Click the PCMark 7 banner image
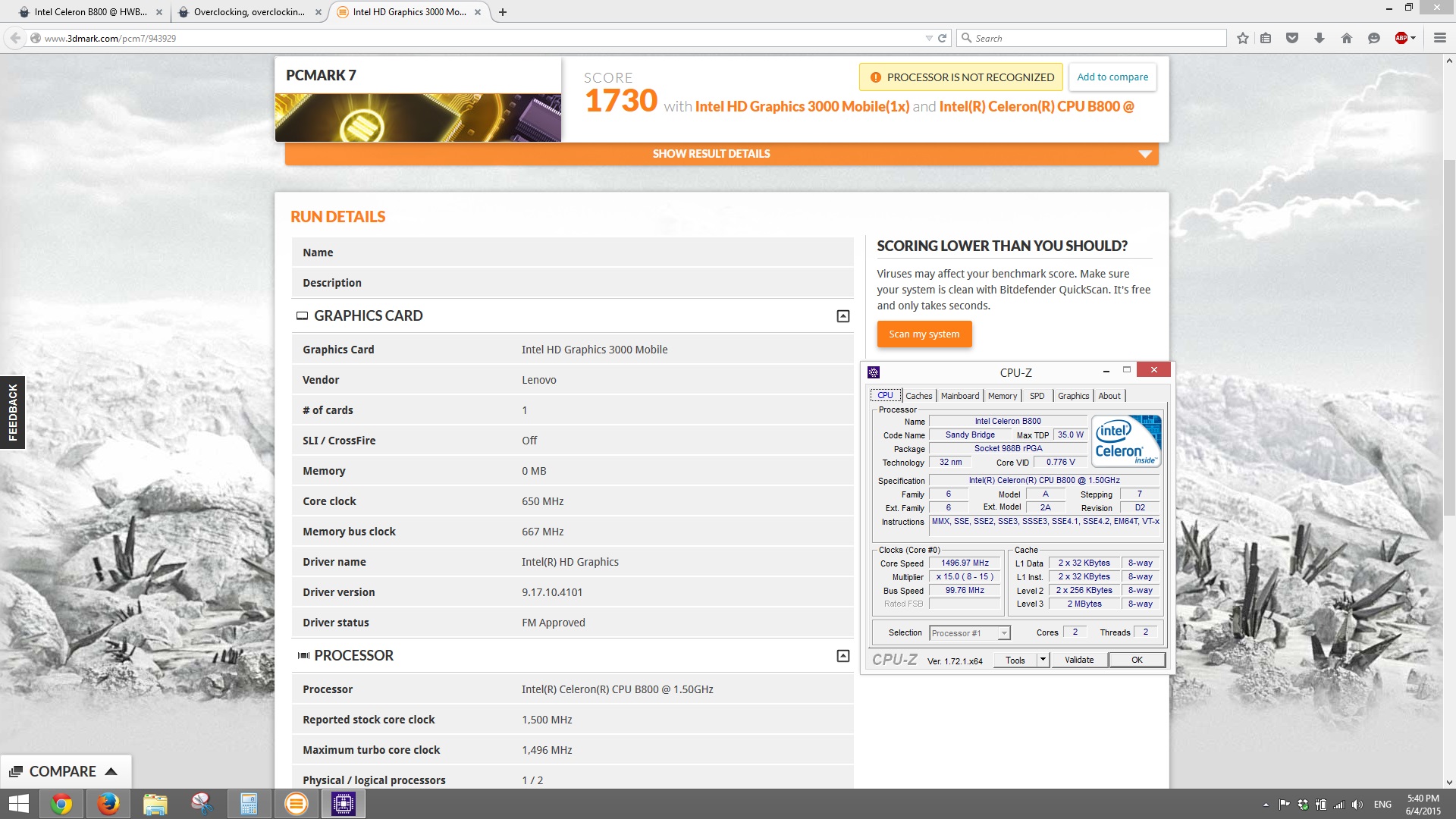The height and width of the screenshot is (819, 1456). click(x=418, y=118)
